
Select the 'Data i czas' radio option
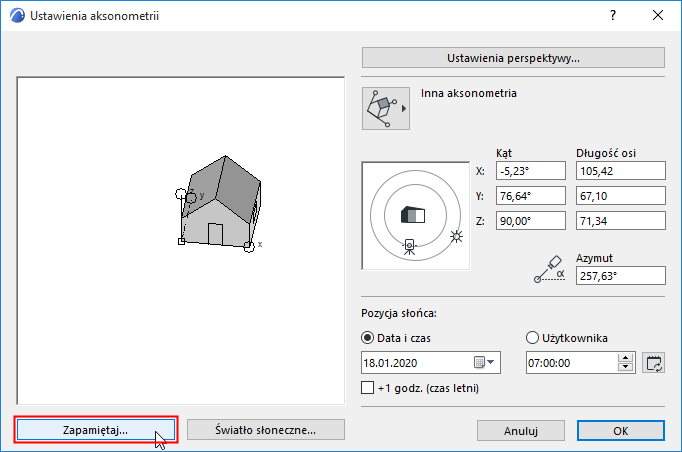368,338
